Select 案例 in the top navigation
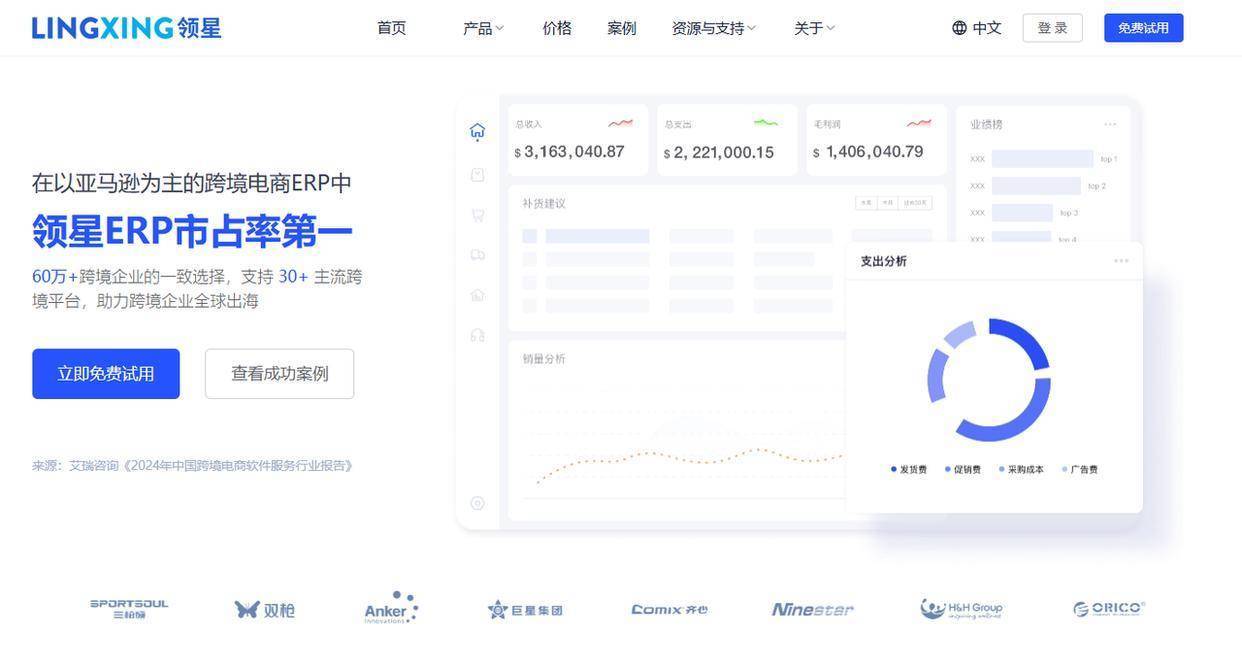This screenshot has height=666, width=1242. (621, 28)
